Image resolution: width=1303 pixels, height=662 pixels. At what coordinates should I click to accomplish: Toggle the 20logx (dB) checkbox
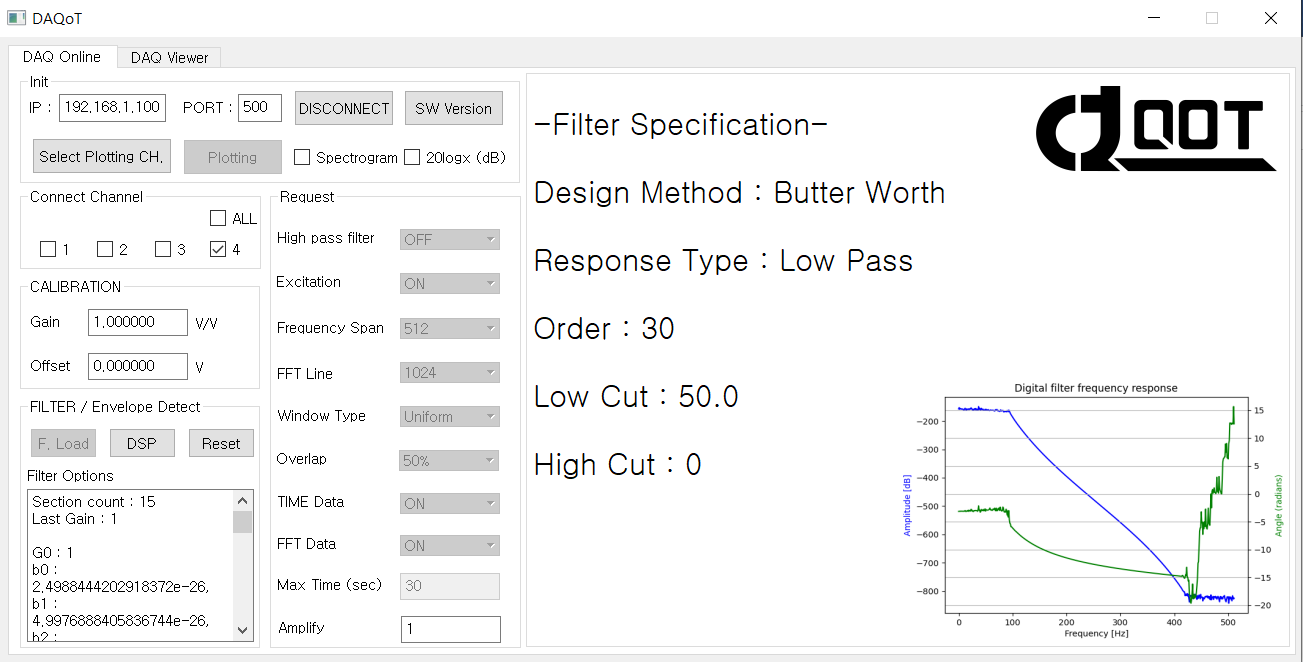[412, 158]
